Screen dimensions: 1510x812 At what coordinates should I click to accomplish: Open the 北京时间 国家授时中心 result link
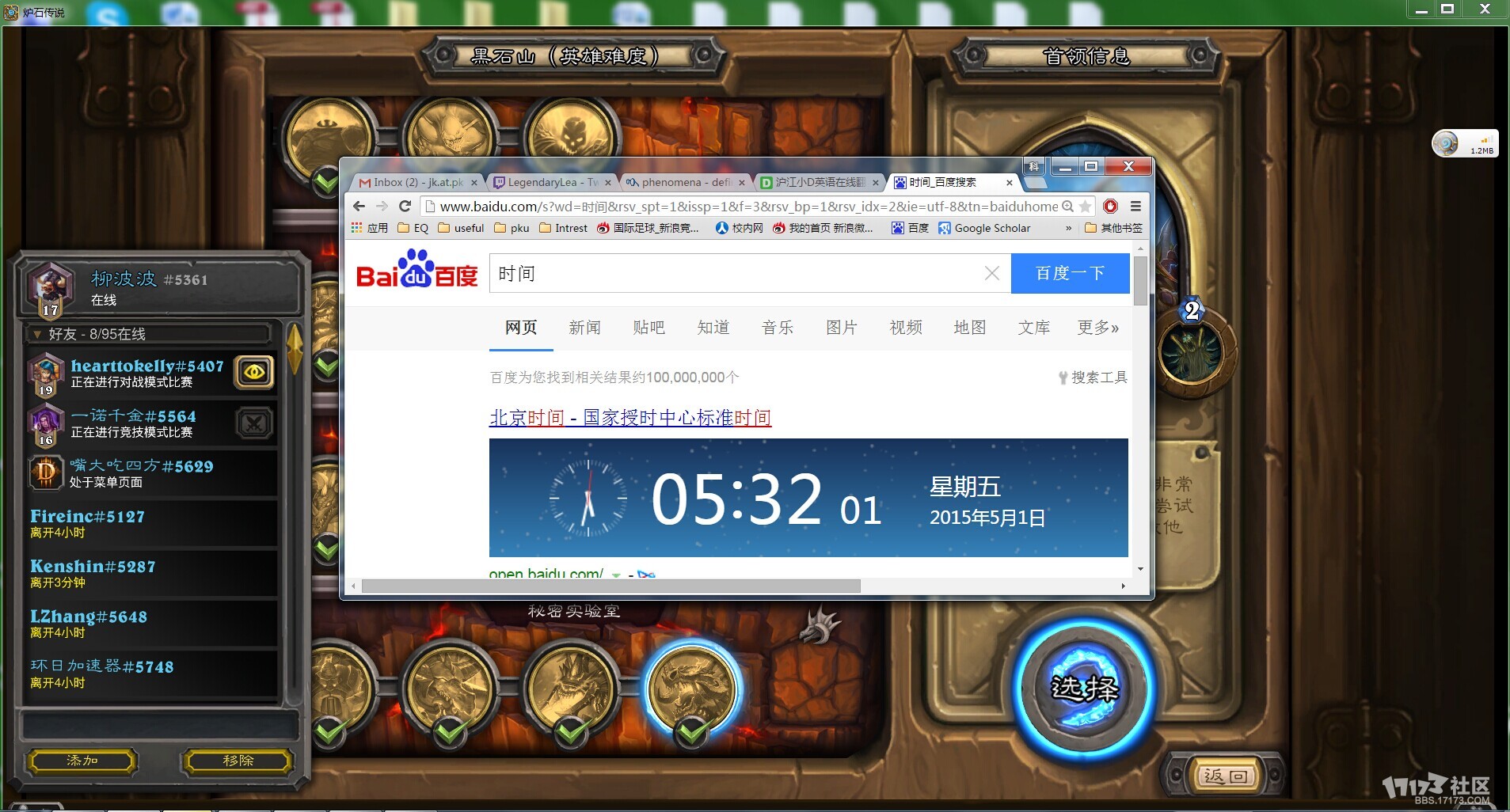tap(630, 417)
